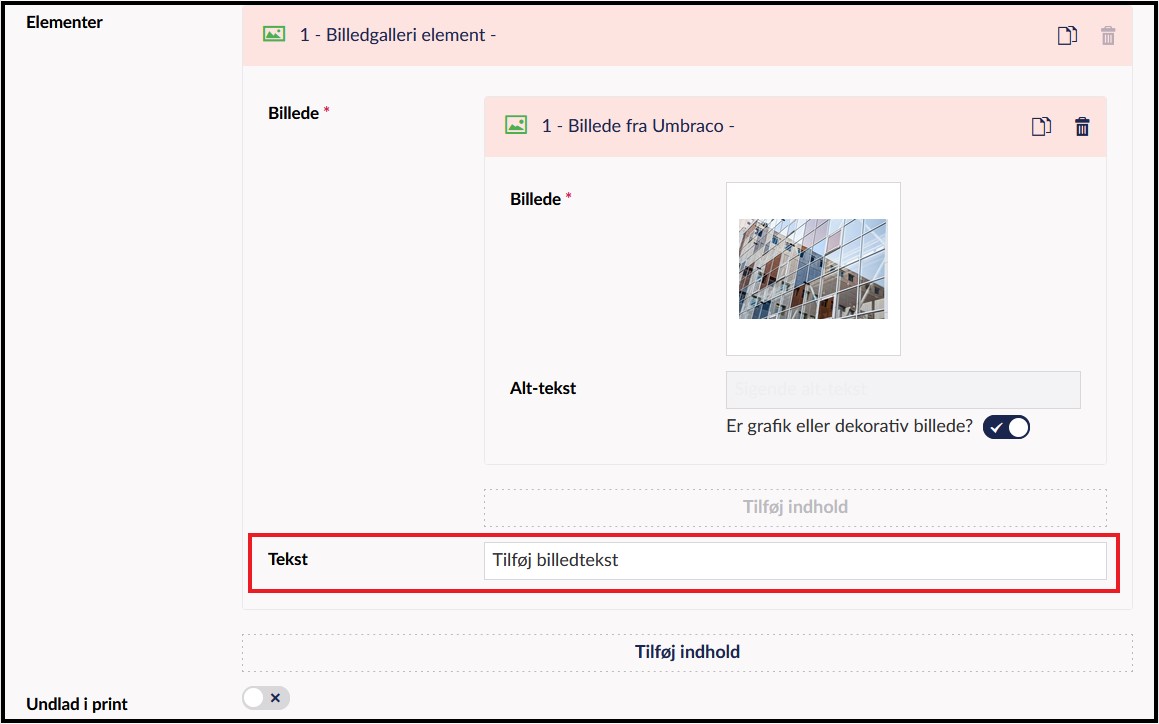Collapse the '1 - Billede fra Umbraco' title row
The image size is (1159, 724).
[638, 126]
